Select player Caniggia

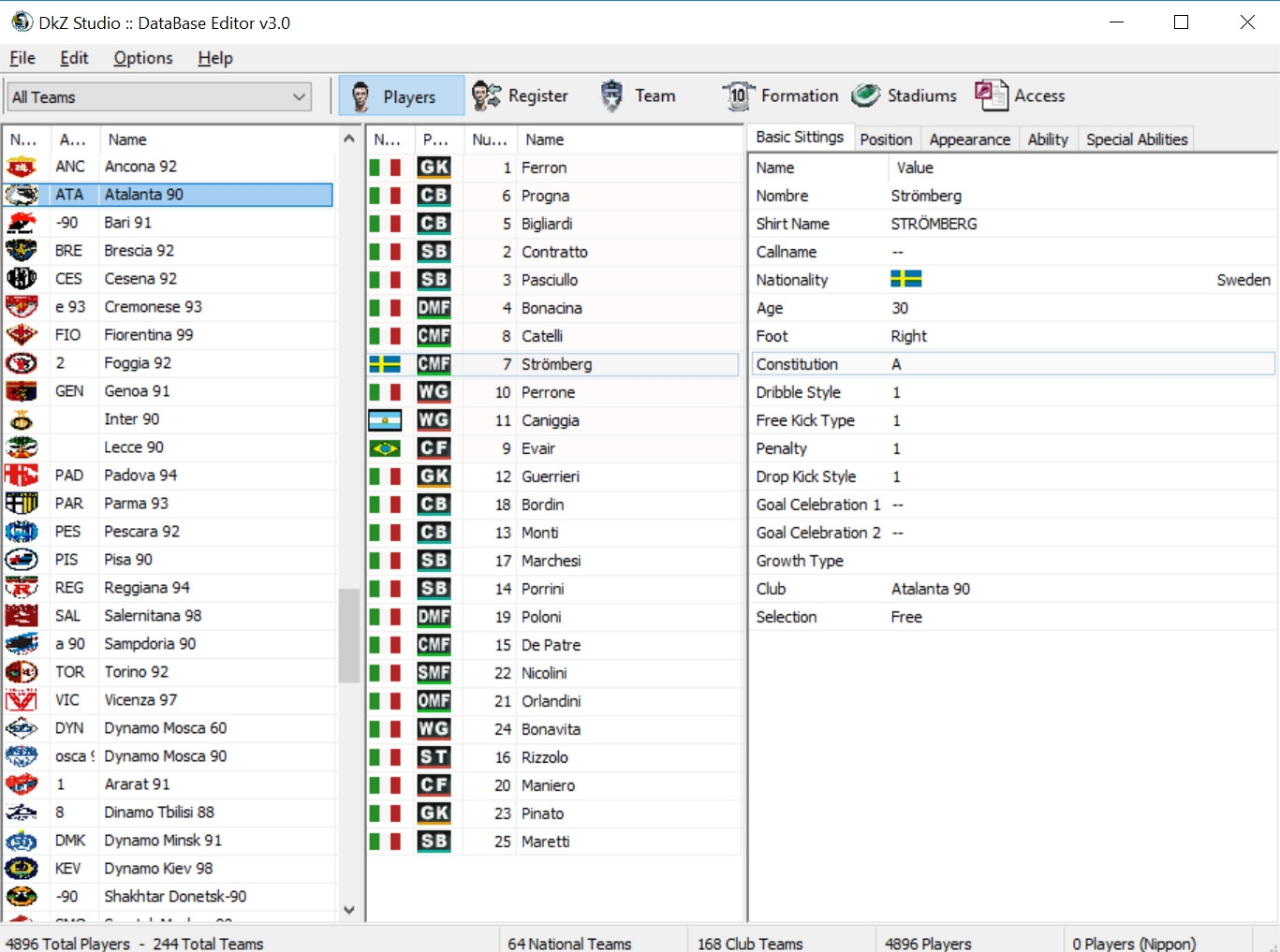pos(553,420)
